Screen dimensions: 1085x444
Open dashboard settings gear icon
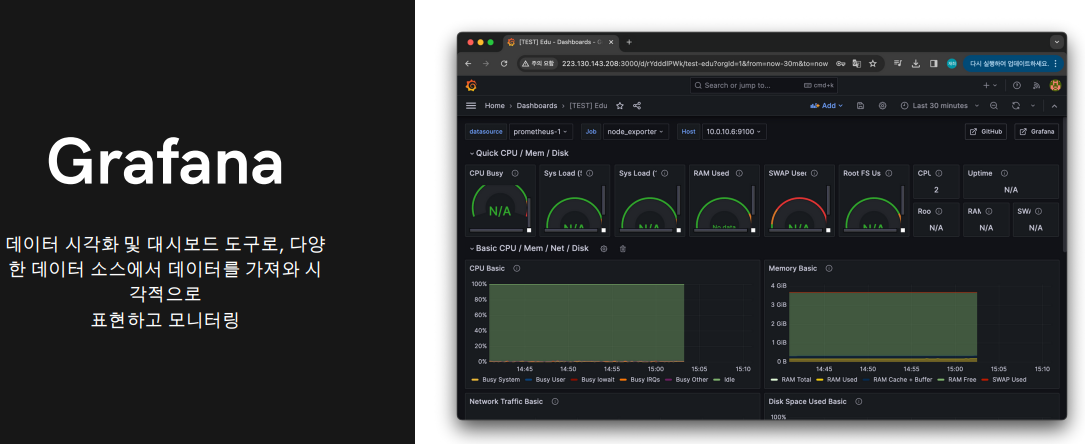[882, 106]
